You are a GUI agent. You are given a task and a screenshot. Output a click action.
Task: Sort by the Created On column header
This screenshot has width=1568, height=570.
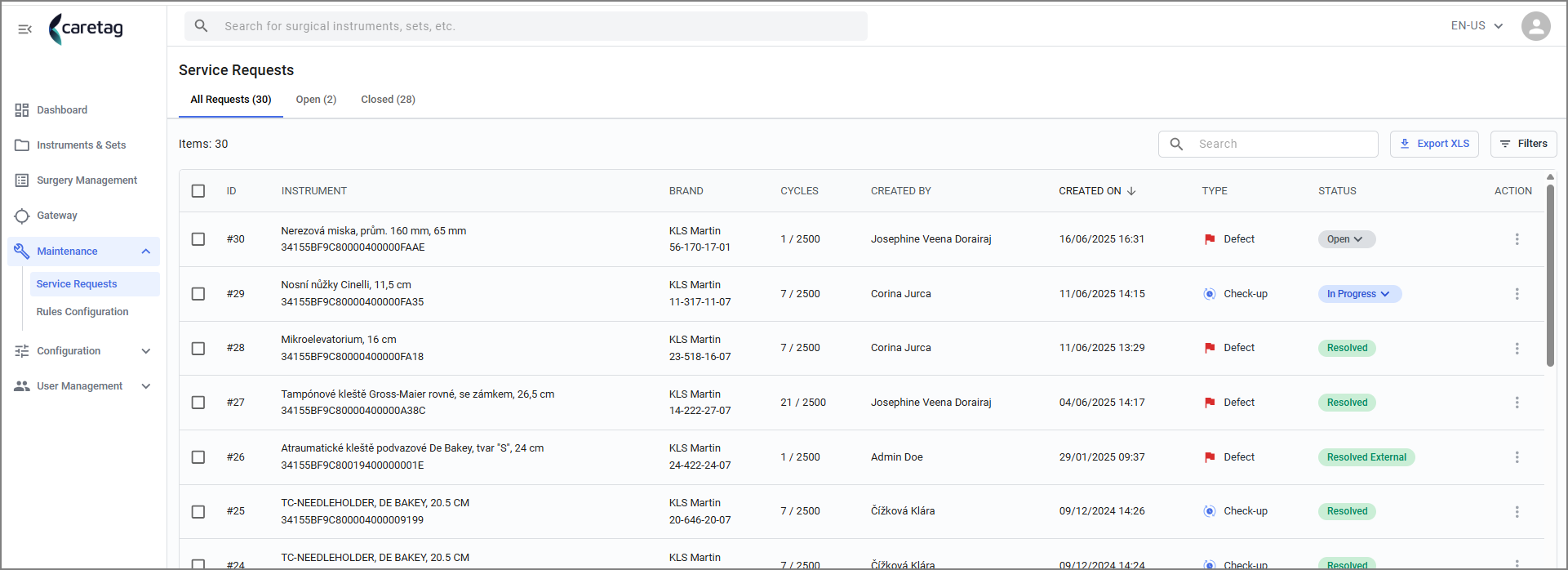click(1090, 191)
